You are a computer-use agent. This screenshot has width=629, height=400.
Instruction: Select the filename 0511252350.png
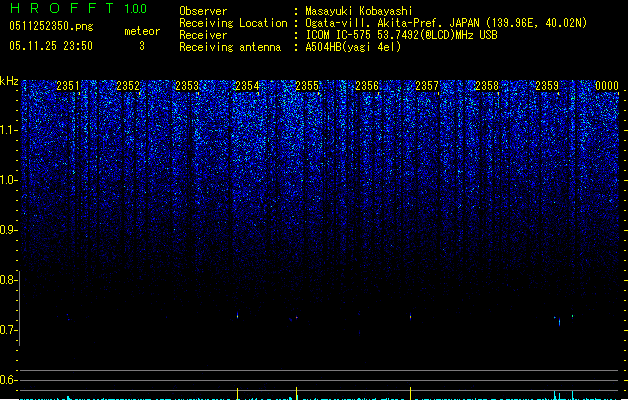coord(51,26)
